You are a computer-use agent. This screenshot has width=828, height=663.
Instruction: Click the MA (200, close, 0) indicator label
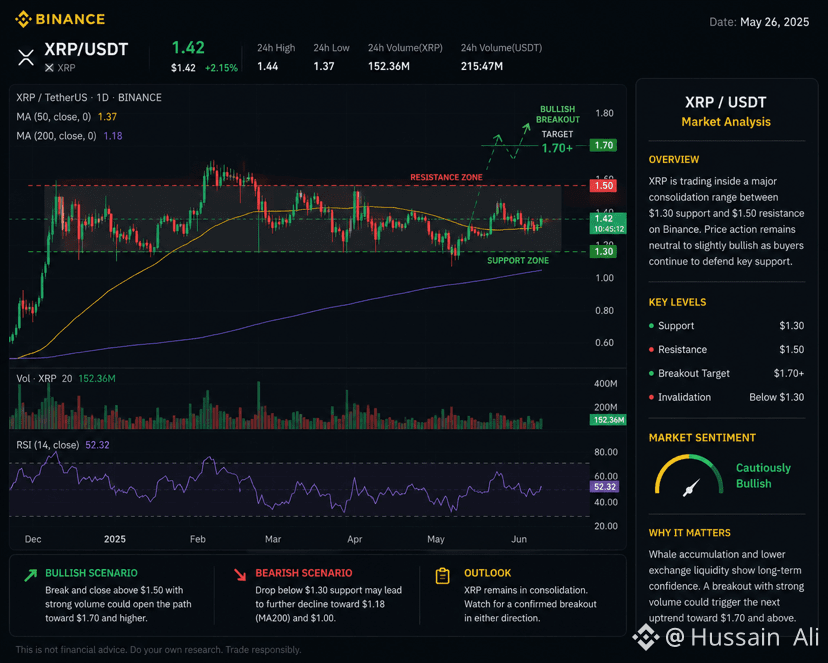pyautogui.click(x=56, y=136)
